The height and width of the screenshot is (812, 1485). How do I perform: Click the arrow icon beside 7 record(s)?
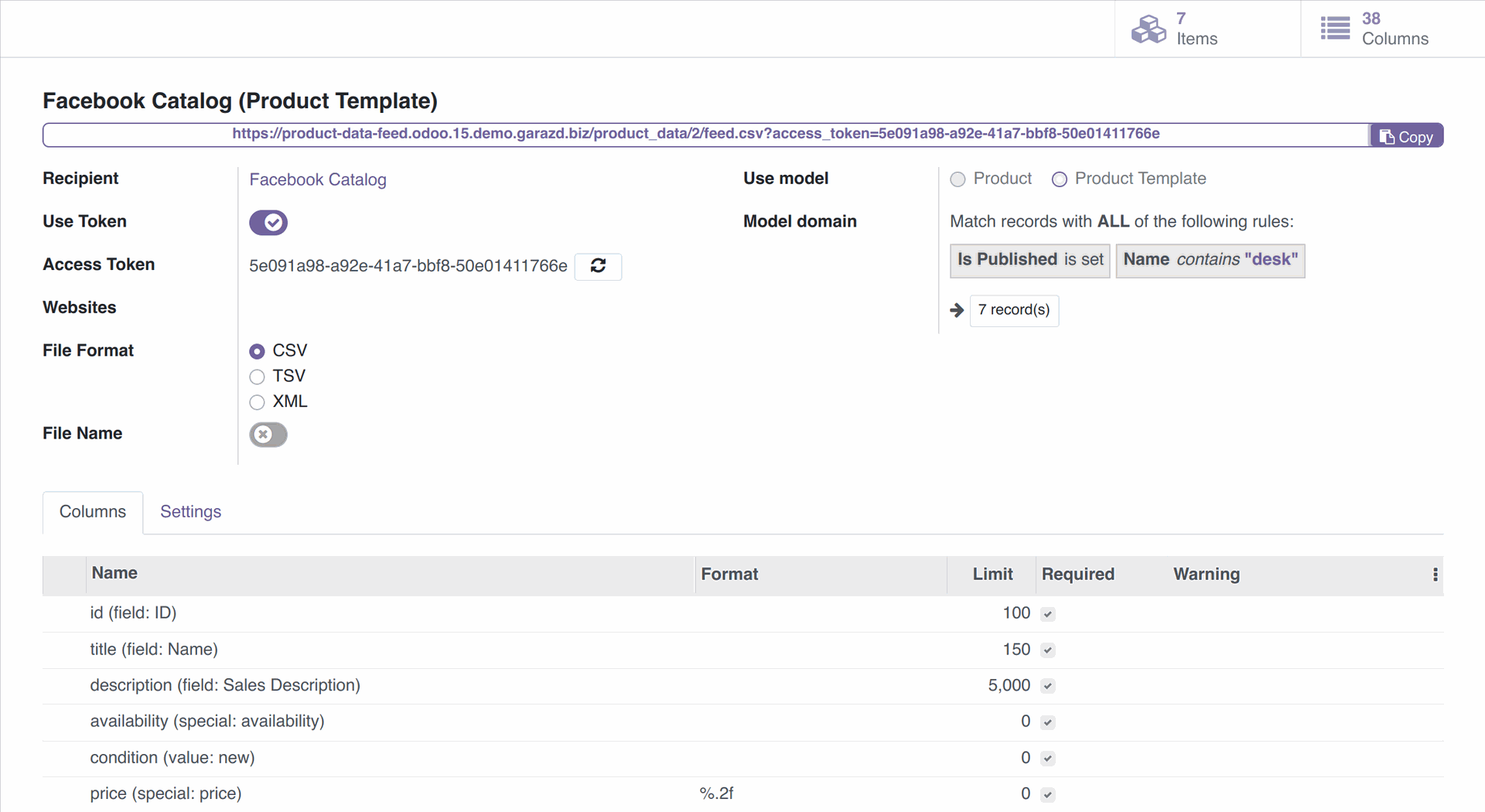tap(957, 310)
